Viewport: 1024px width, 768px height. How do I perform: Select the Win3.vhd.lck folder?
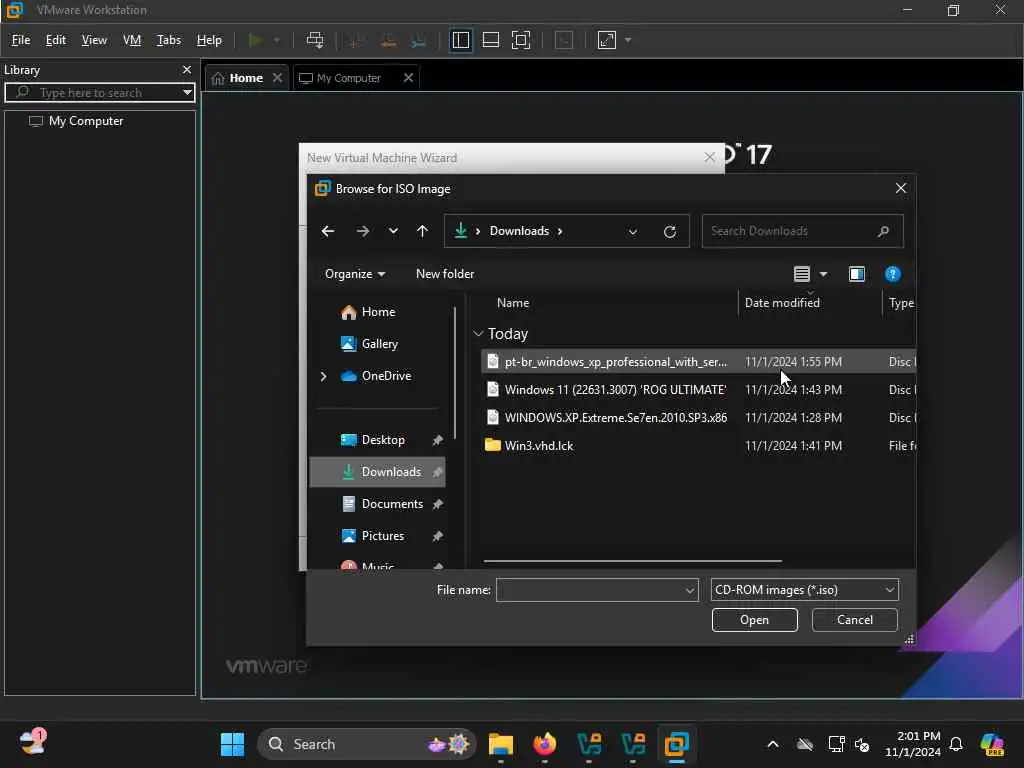pyautogui.click(x=698, y=446)
